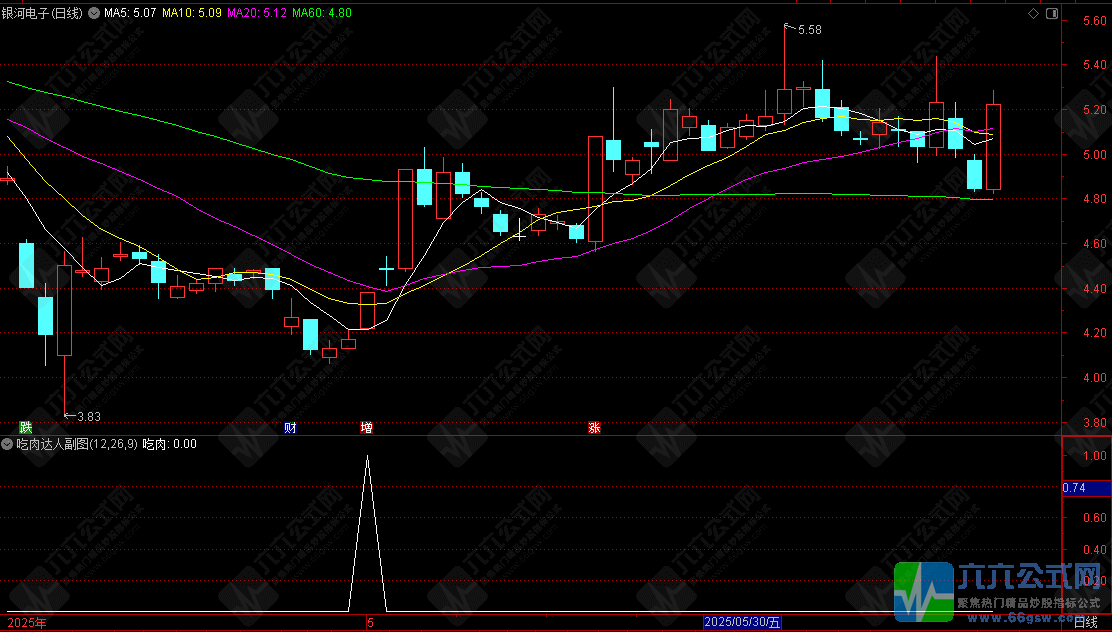Image resolution: width=1112 pixels, height=632 pixels.
Task: Click the 5.58 high price label
Action: coord(810,30)
